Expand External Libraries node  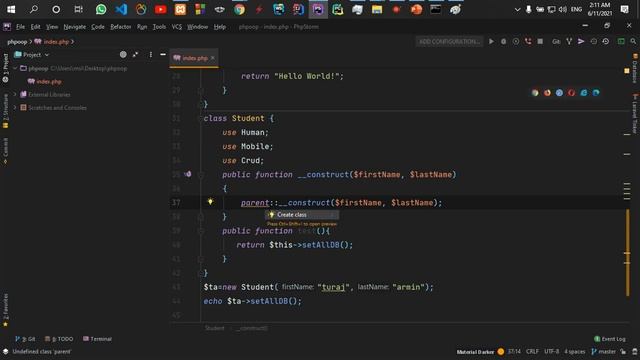tap(16, 95)
